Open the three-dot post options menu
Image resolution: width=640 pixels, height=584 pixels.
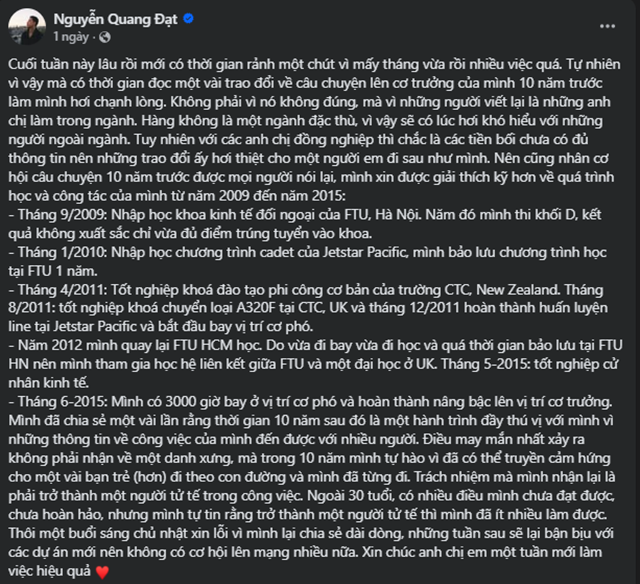point(607,26)
